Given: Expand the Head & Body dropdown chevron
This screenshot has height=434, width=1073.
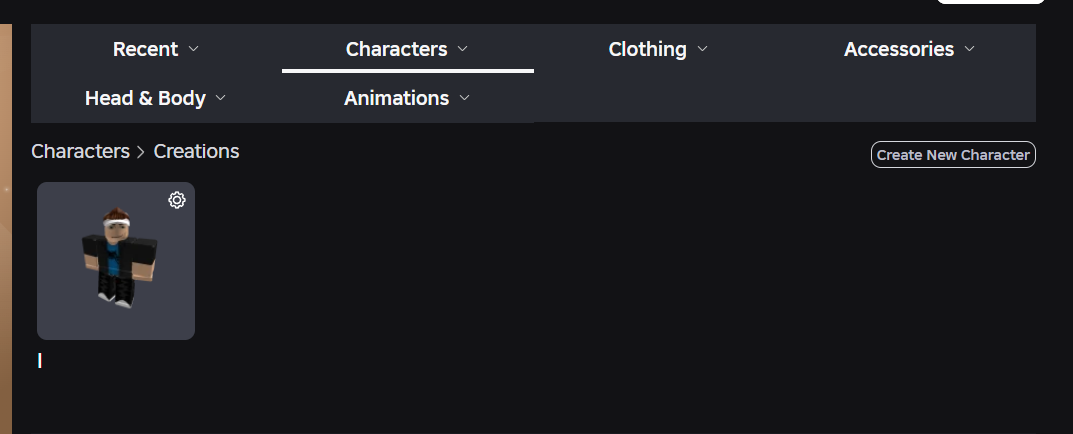Looking at the screenshot, I should coord(221,98).
